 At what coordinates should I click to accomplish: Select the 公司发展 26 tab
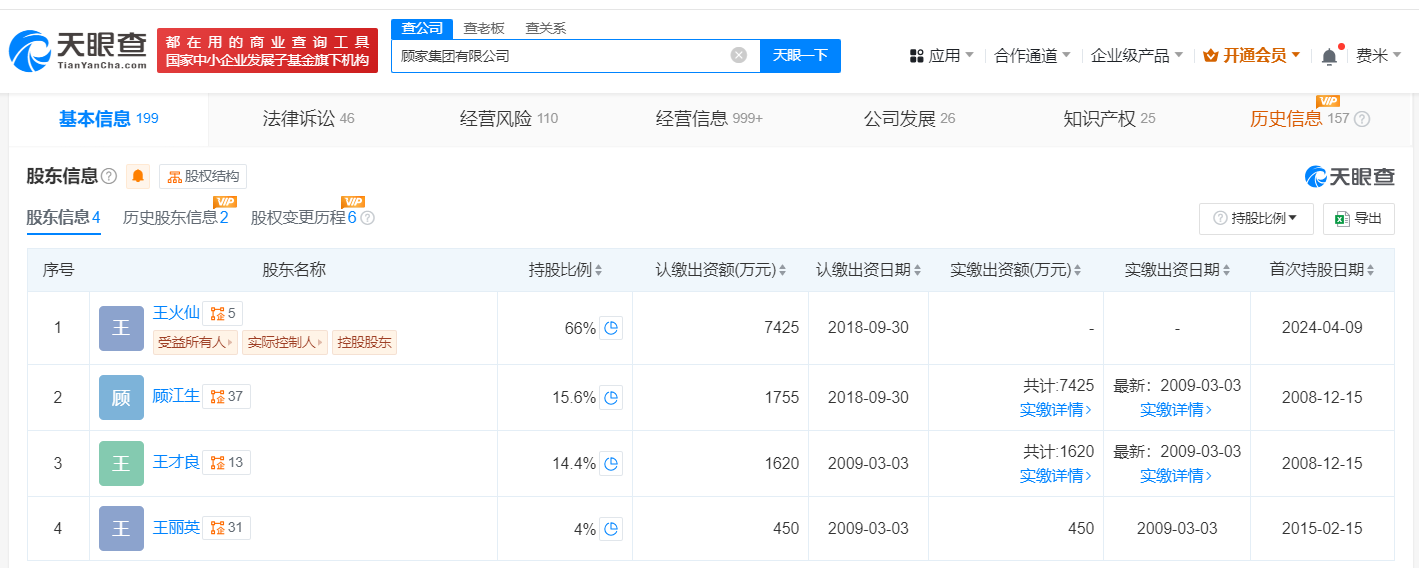(909, 119)
